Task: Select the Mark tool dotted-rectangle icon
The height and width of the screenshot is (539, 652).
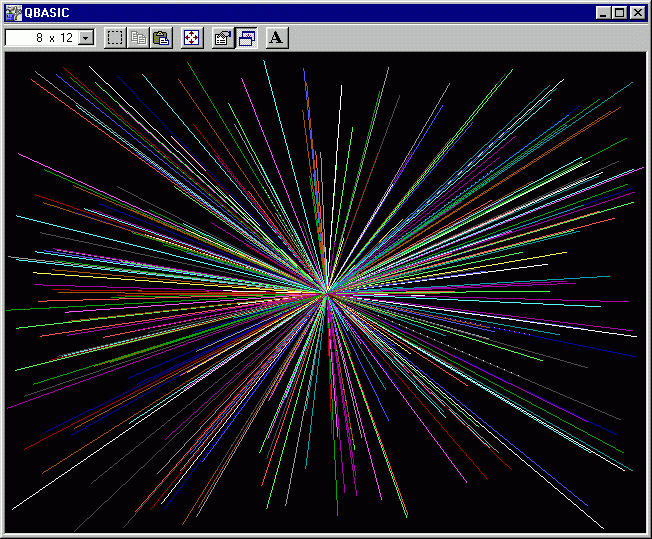Action: [x=116, y=38]
